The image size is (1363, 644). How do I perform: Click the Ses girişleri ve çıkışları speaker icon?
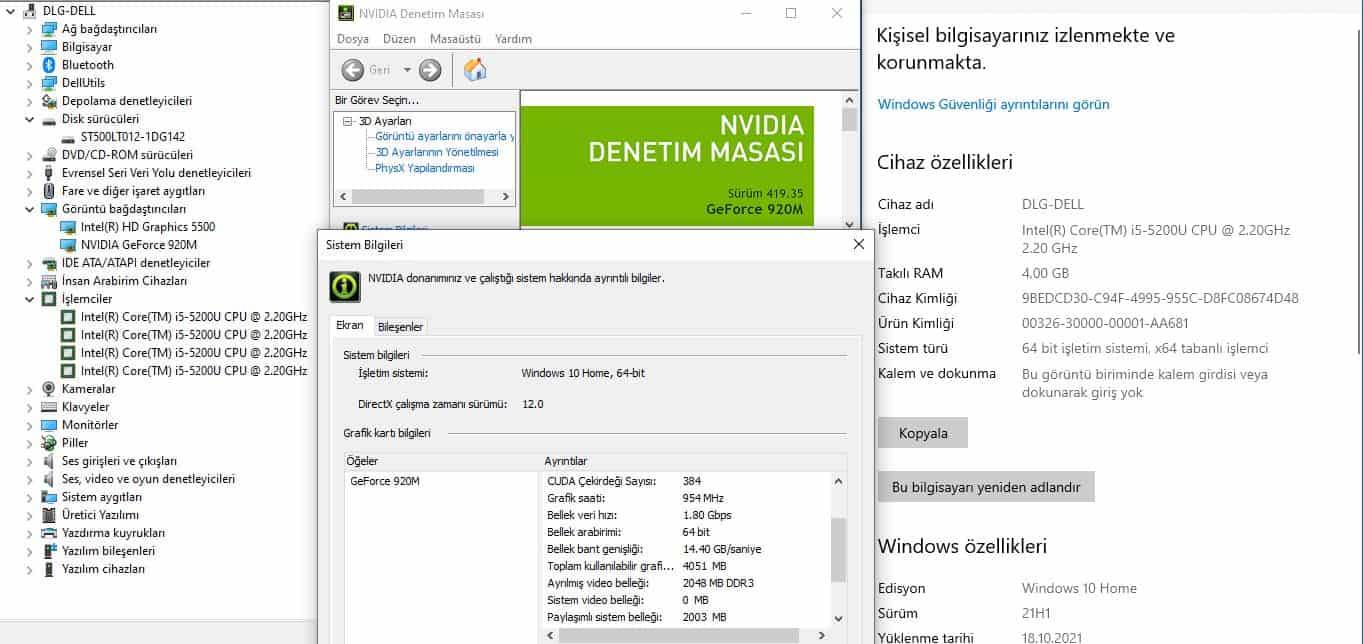point(49,461)
